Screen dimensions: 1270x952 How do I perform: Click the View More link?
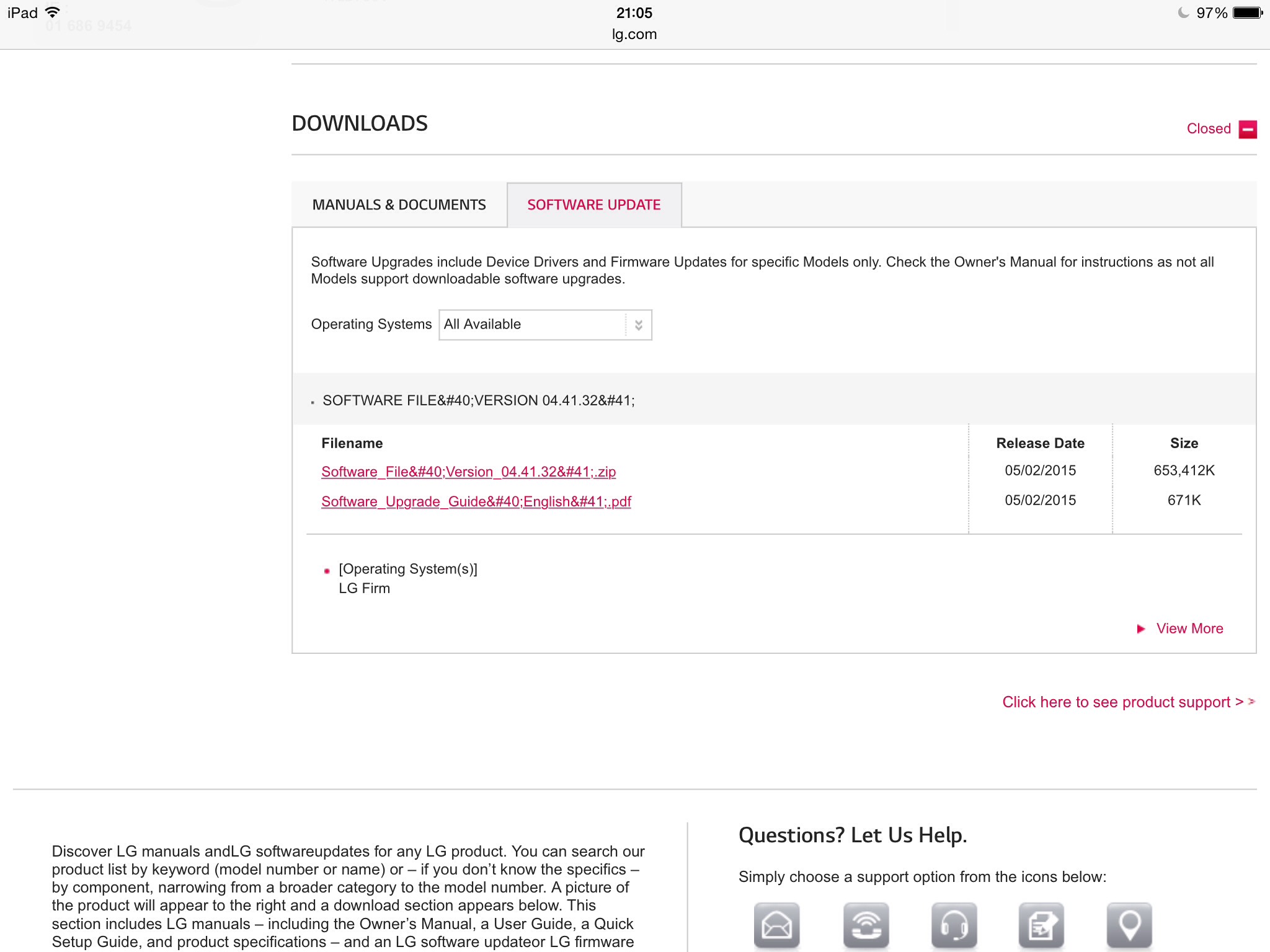point(1189,629)
